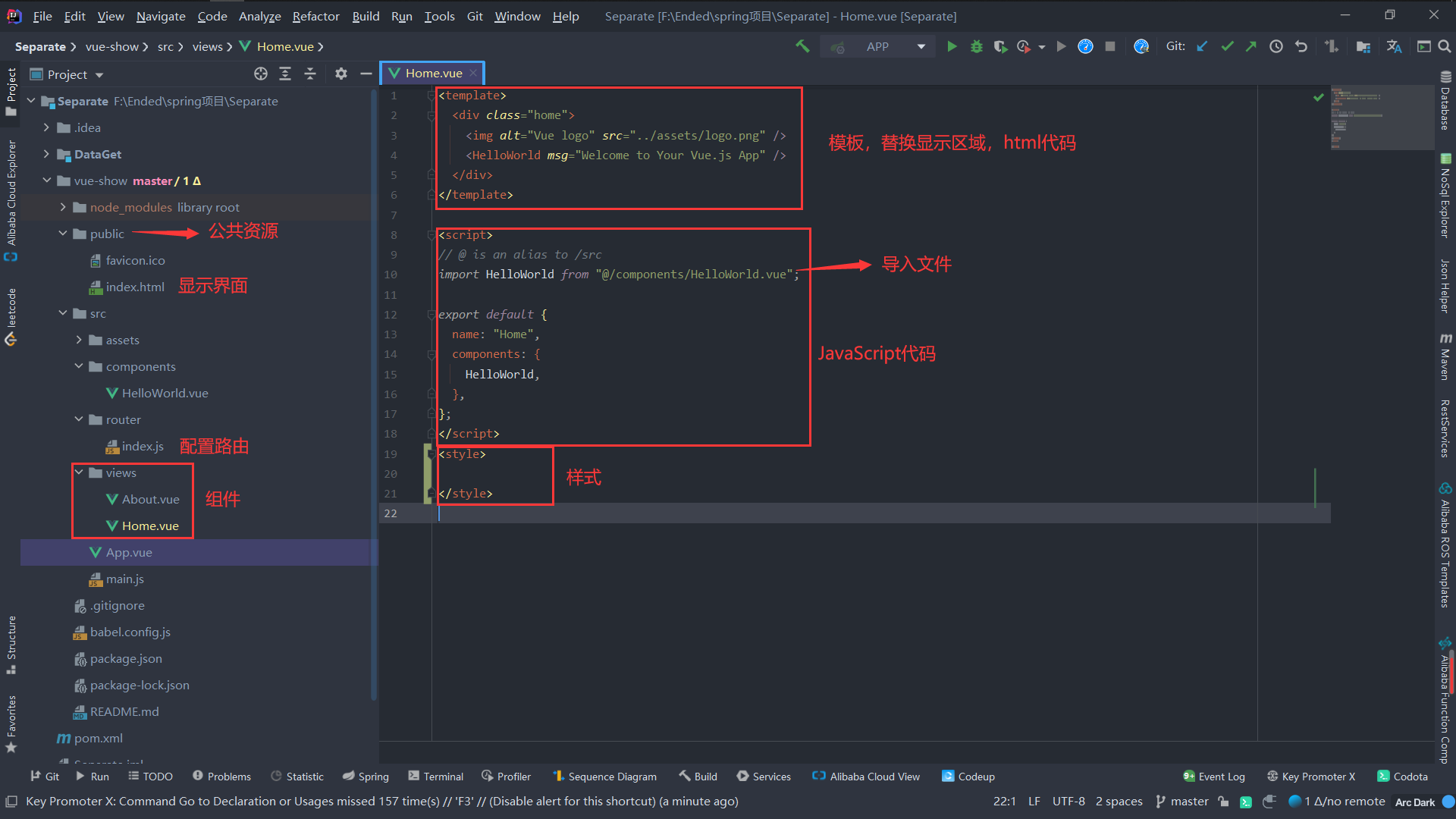Expand node_modules library root

tap(63, 207)
